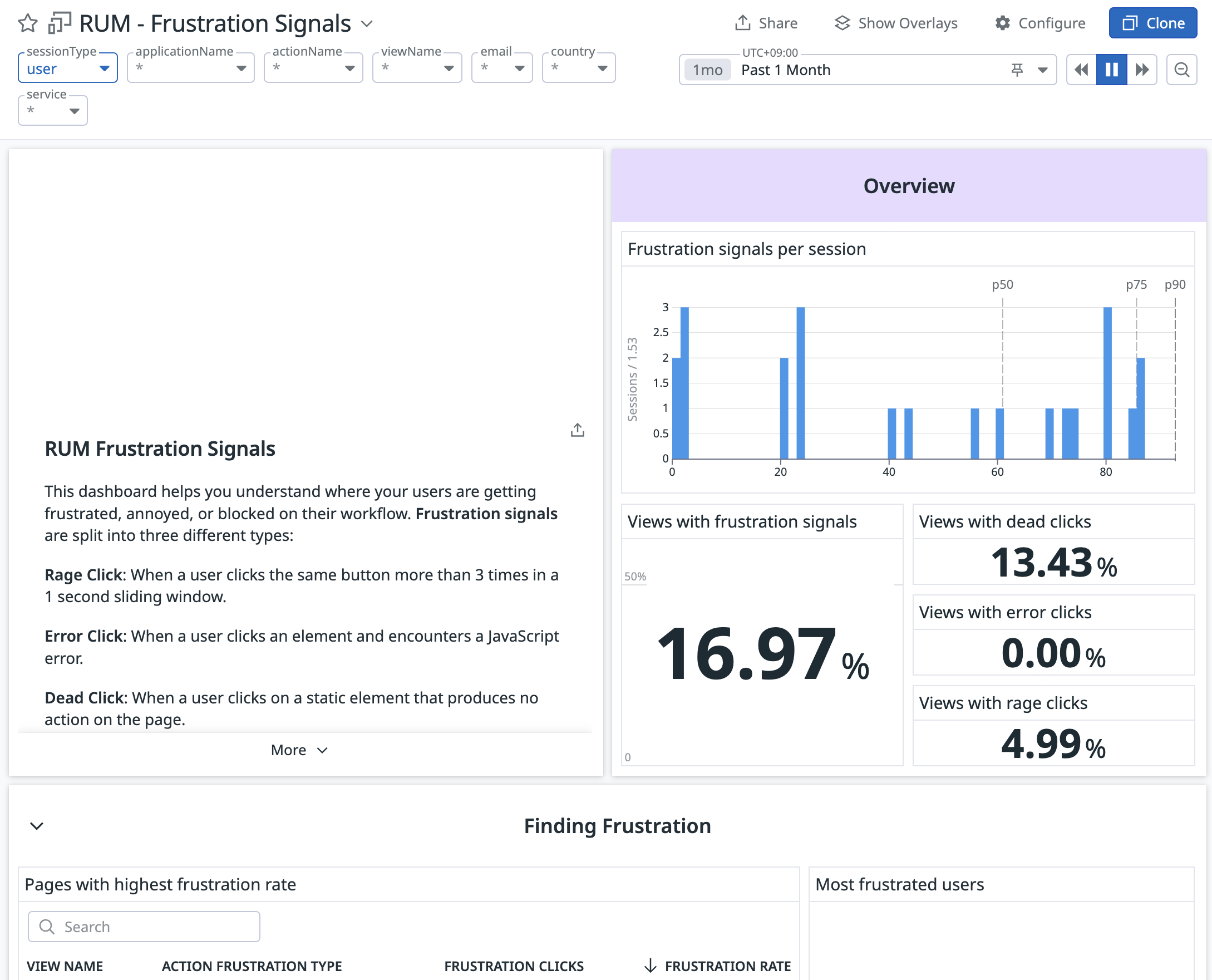Click the pin icon in time selector
This screenshot has width=1212, height=980.
[x=1017, y=70]
